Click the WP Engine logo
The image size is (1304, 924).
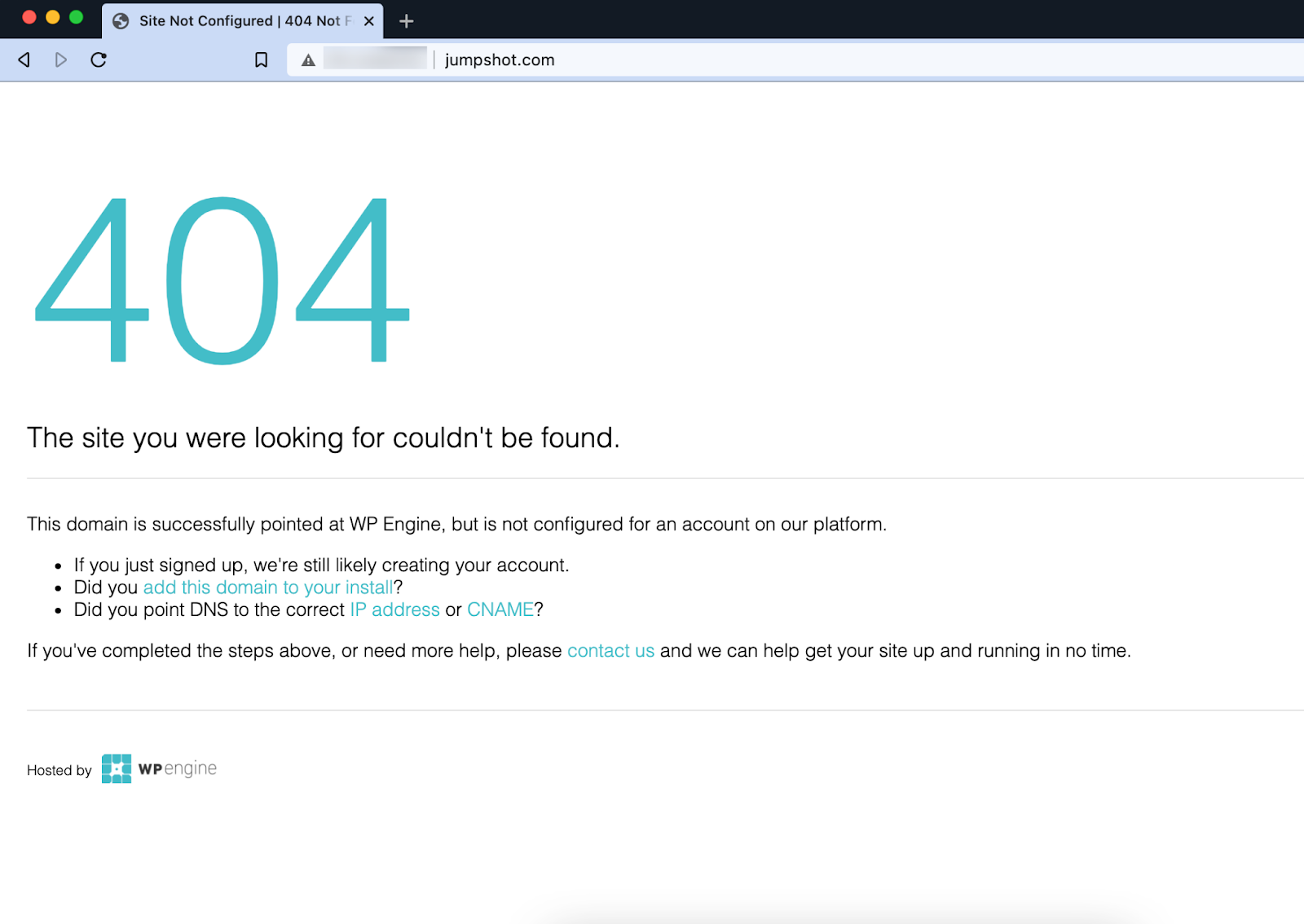point(159,768)
